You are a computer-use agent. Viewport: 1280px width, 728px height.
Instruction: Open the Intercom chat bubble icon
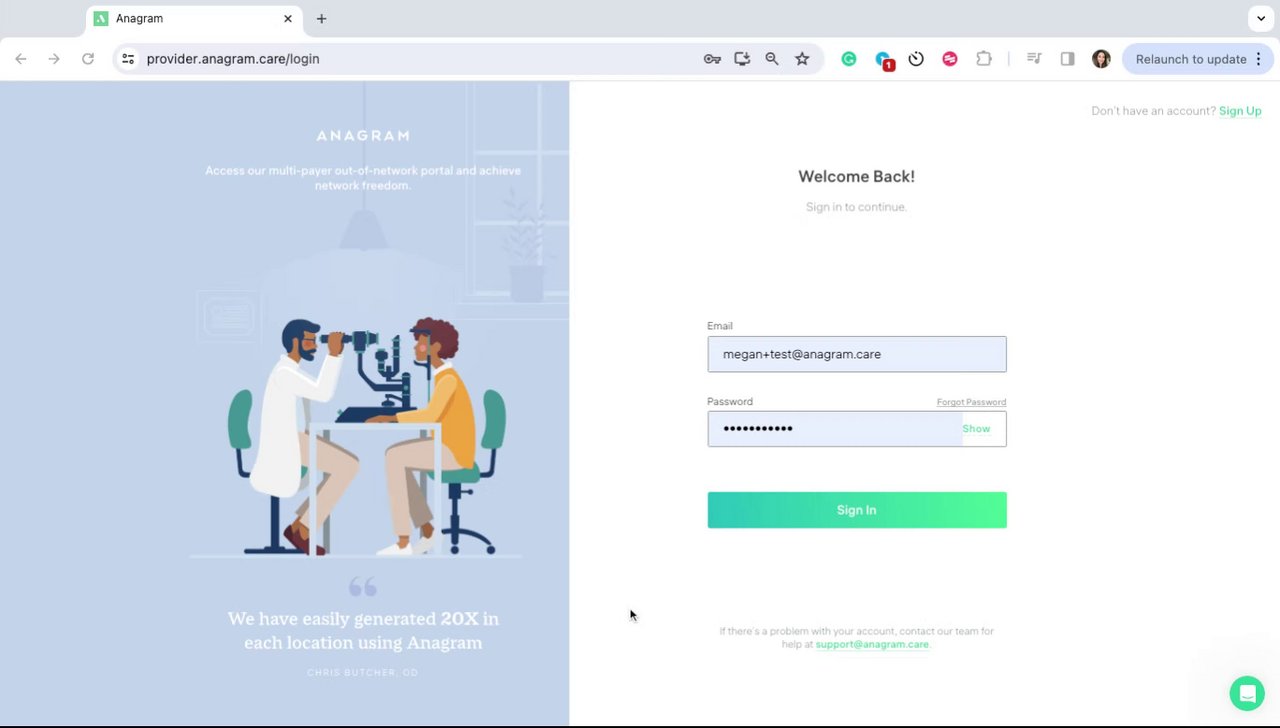[x=1247, y=693]
